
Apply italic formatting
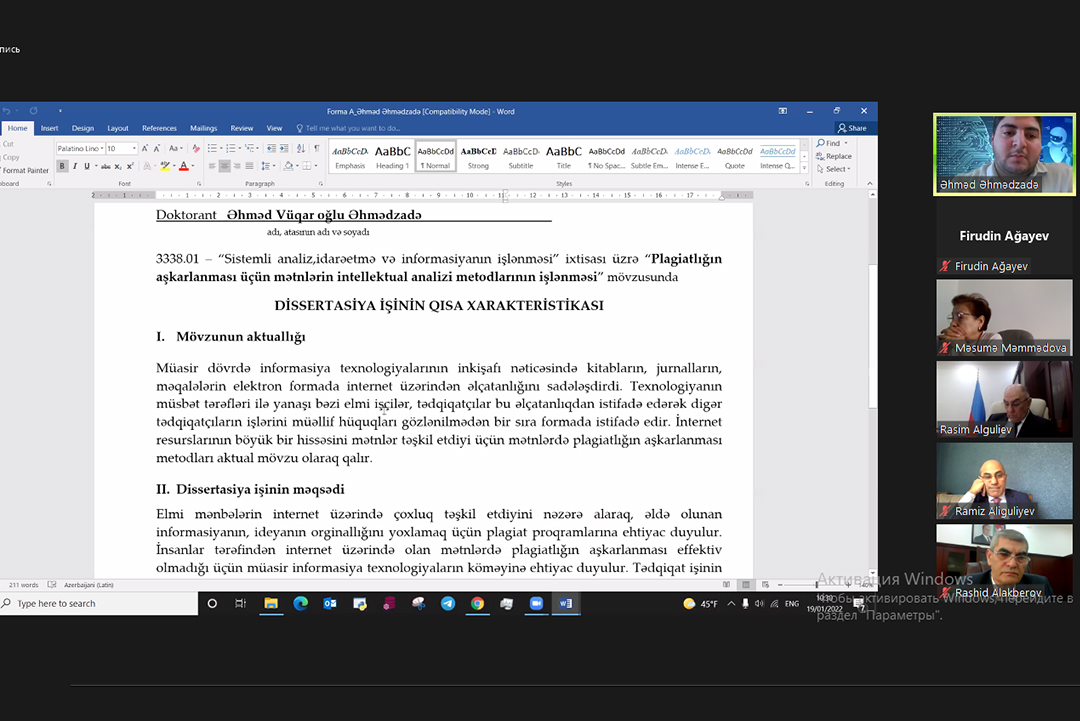coord(75,166)
